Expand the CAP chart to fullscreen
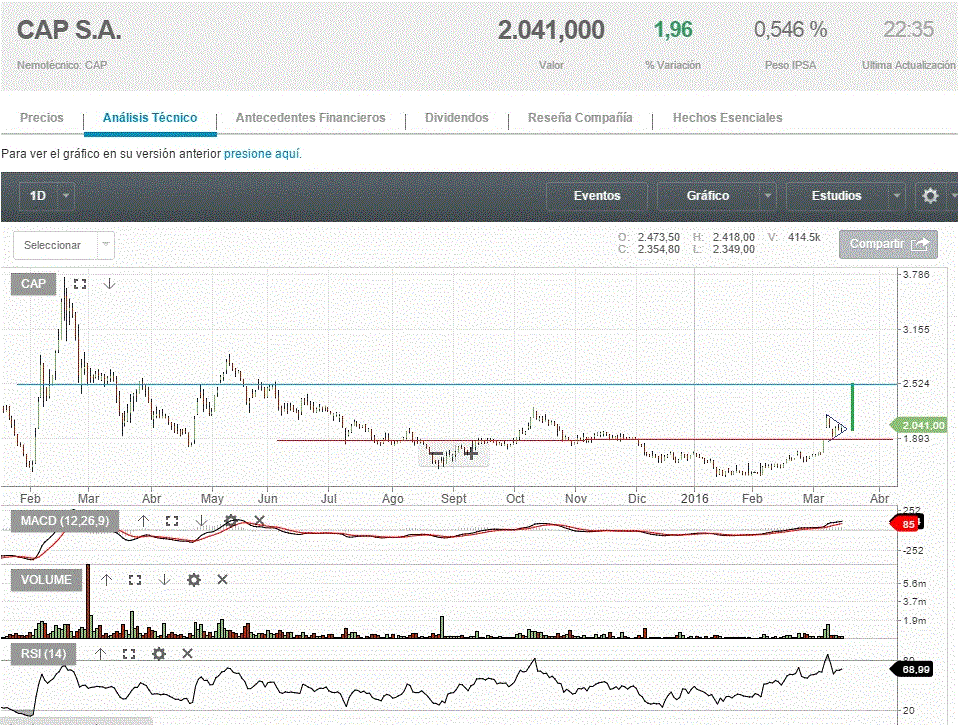 pos(80,284)
